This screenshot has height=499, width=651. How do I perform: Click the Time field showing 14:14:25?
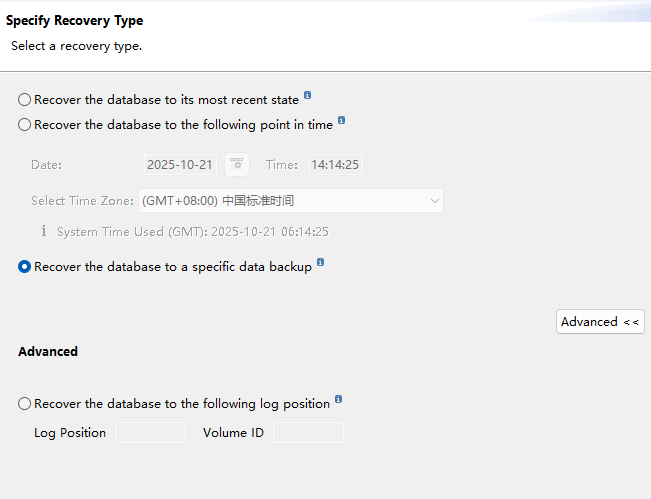[x=335, y=164]
